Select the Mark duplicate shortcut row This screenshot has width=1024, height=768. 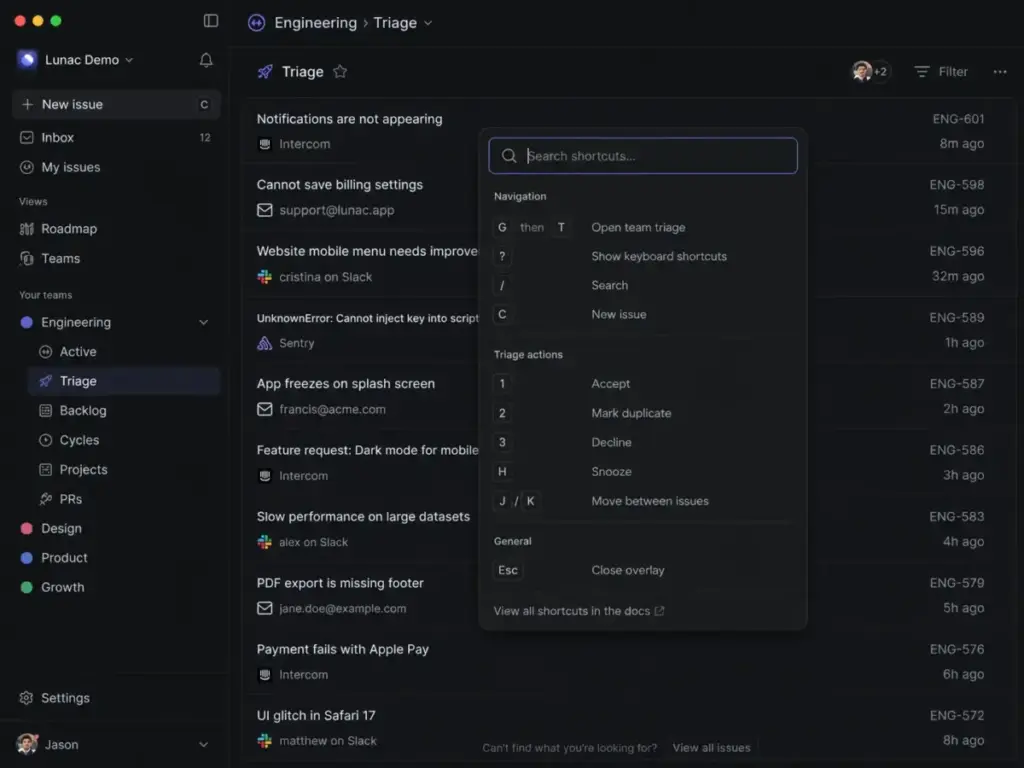coord(643,413)
